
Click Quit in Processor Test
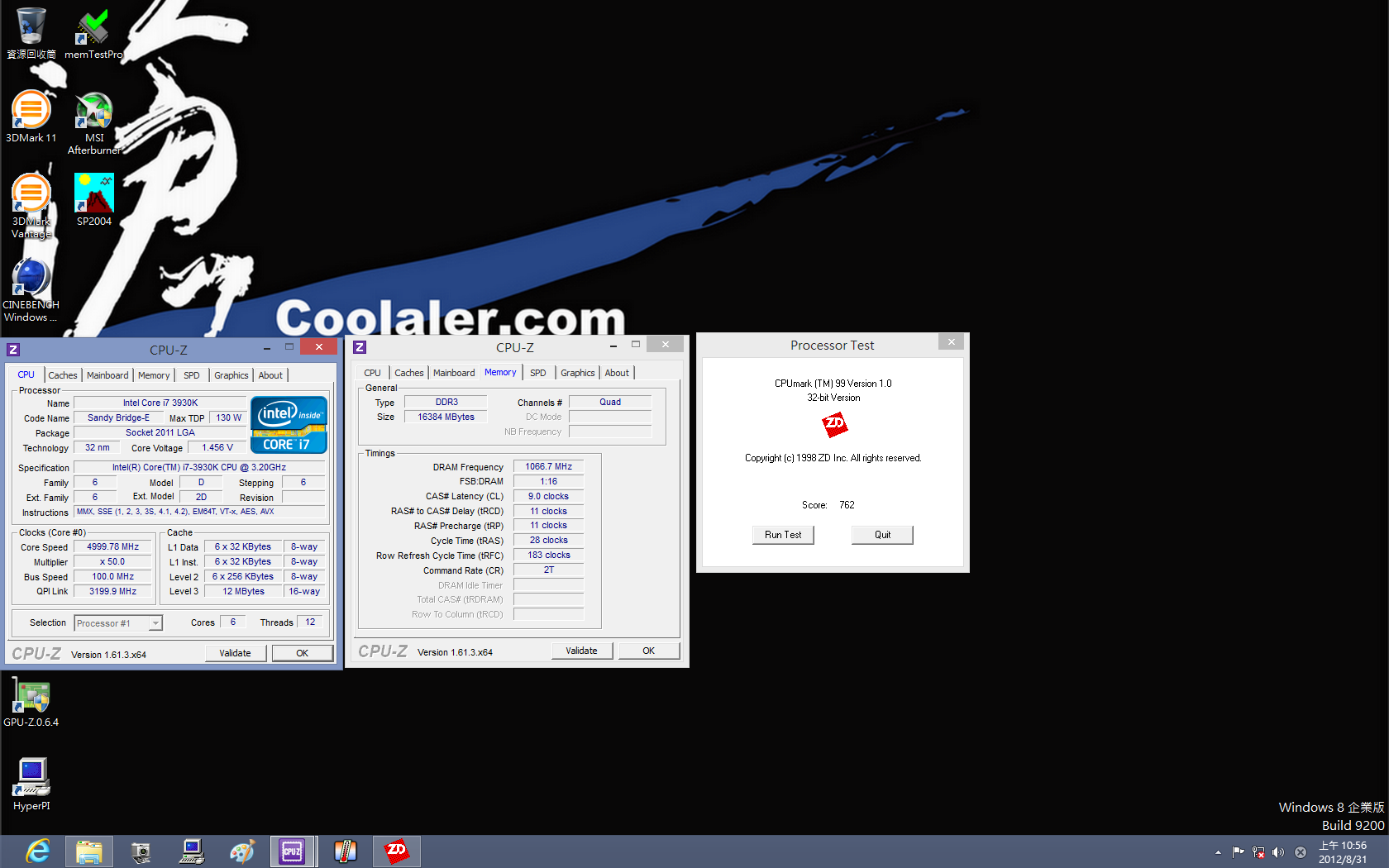[x=882, y=535]
